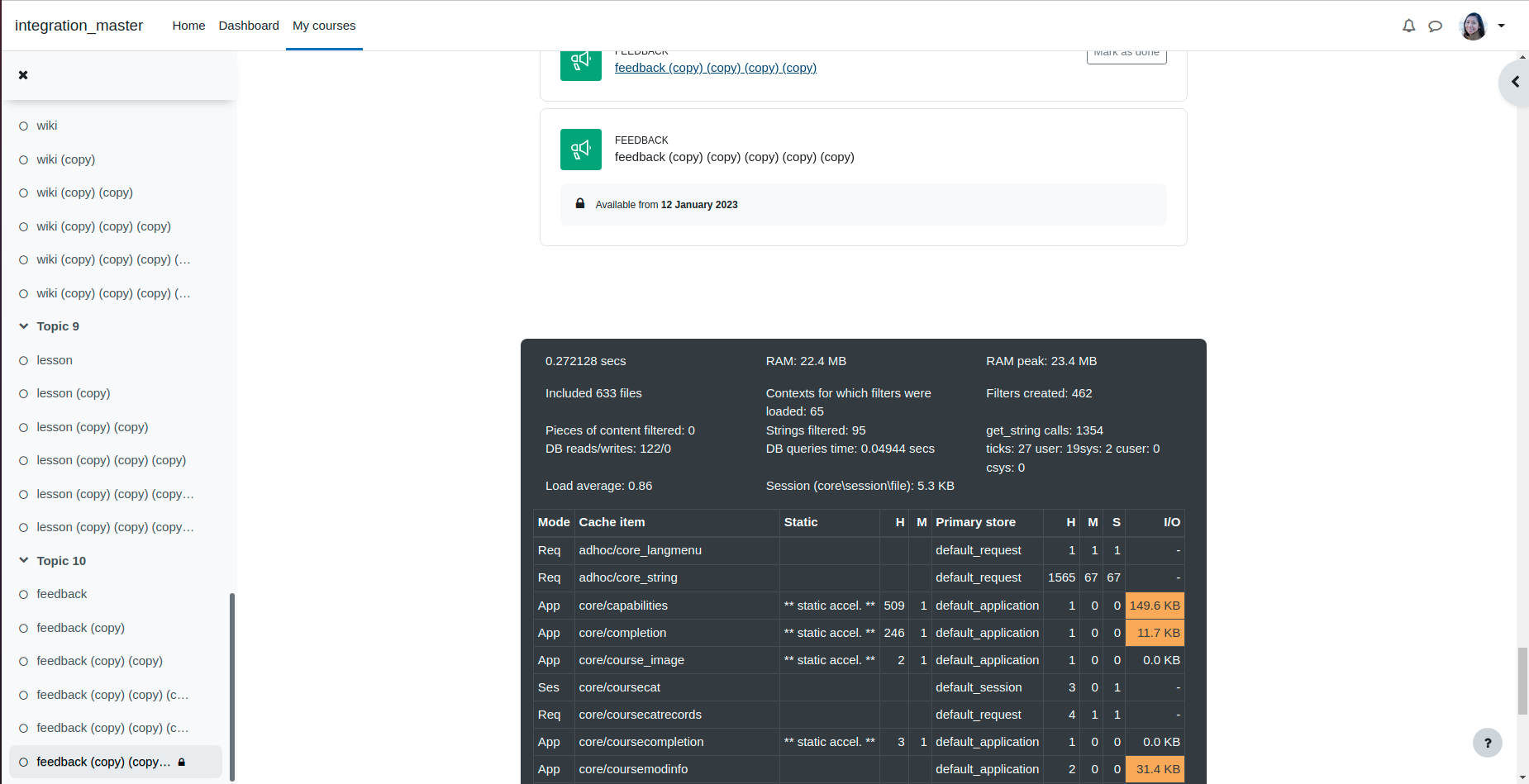Select feedback (copy) in course index

pyautogui.click(x=81, y=628)
